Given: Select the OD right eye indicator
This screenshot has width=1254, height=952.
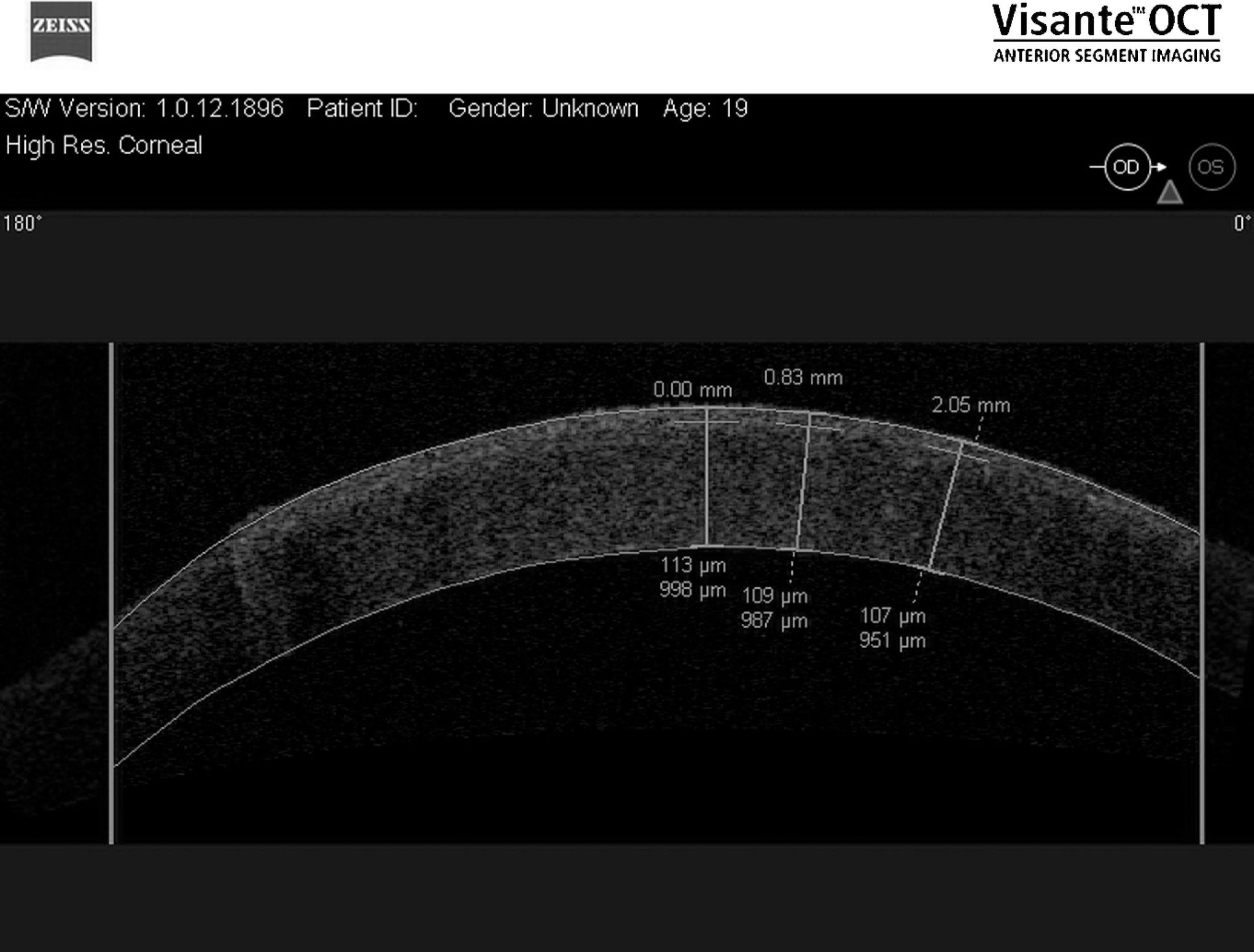Looking at the screenshot, I should tap(1126, 167).
